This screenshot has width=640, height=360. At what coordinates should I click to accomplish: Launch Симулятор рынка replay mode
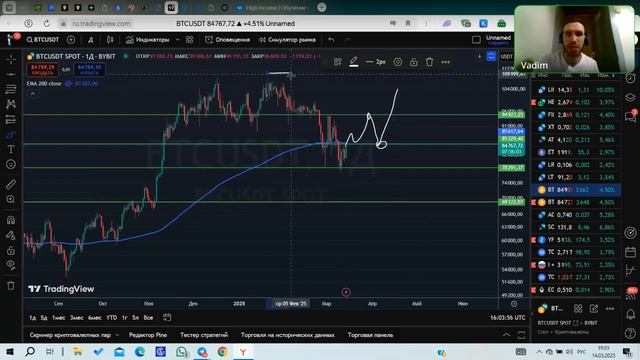pyautogui.click(x=287, y=40)
